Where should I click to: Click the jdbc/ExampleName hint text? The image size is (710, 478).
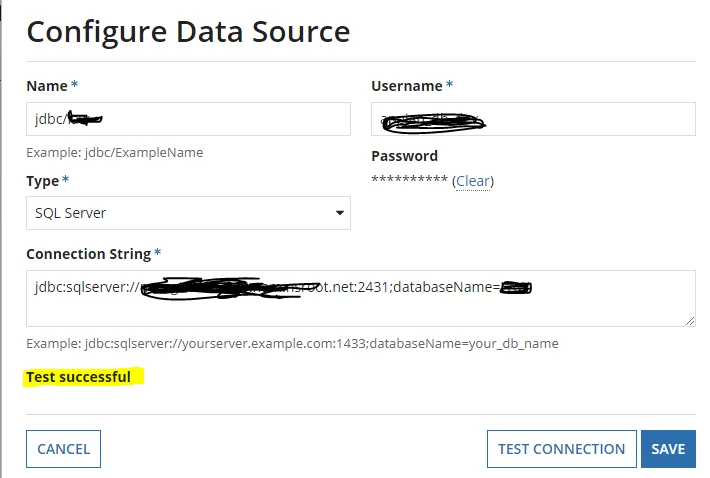(x=115, y=153)
